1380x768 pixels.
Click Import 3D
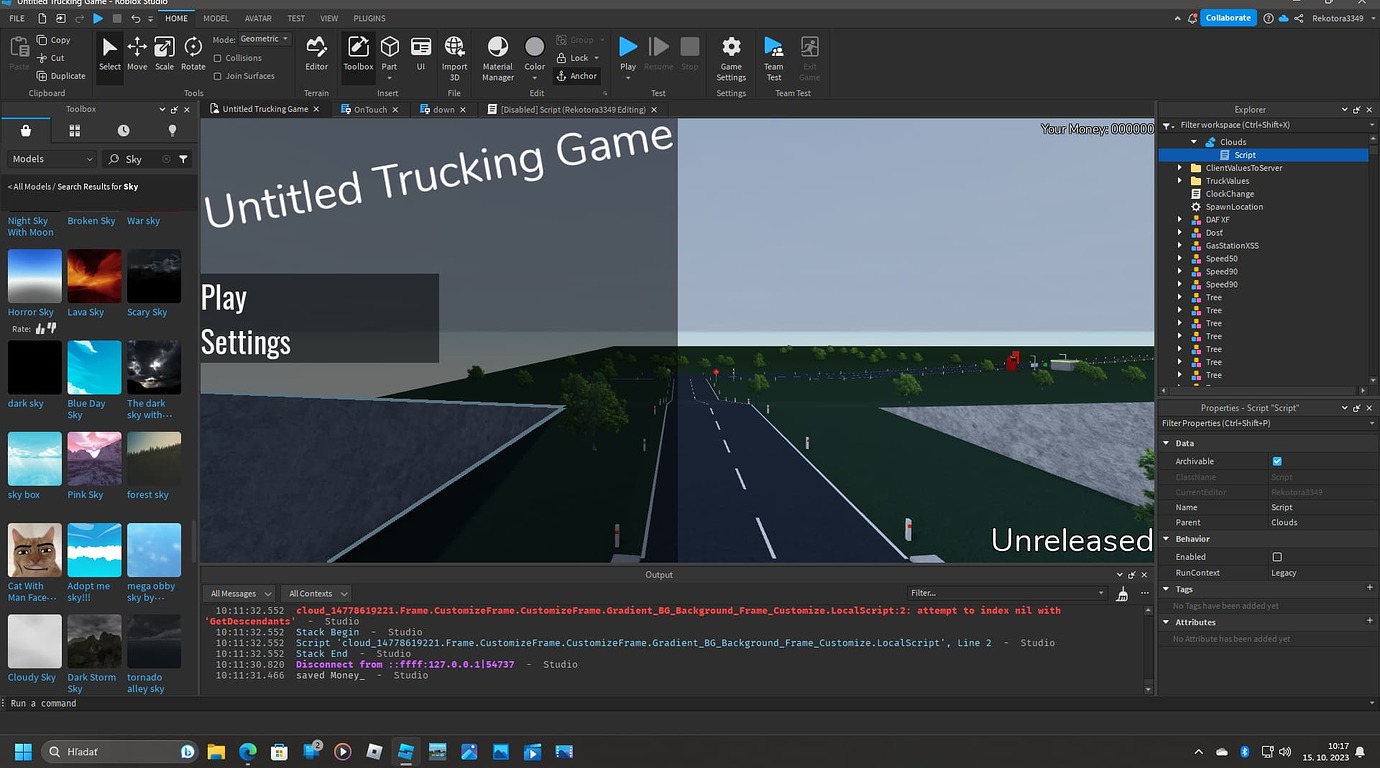coord(455,58)
